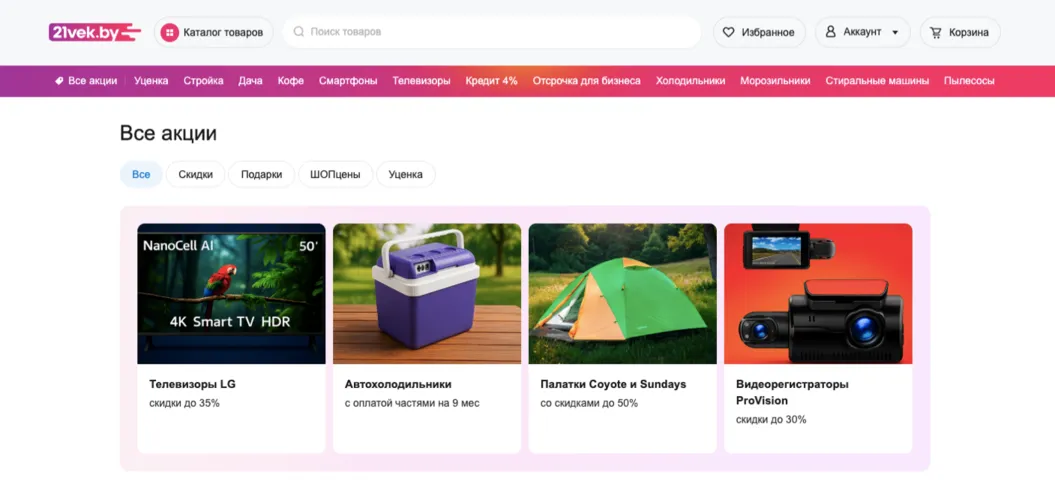Click the search magnifier icon
The image size is (1055, 487).
(299, 32)
